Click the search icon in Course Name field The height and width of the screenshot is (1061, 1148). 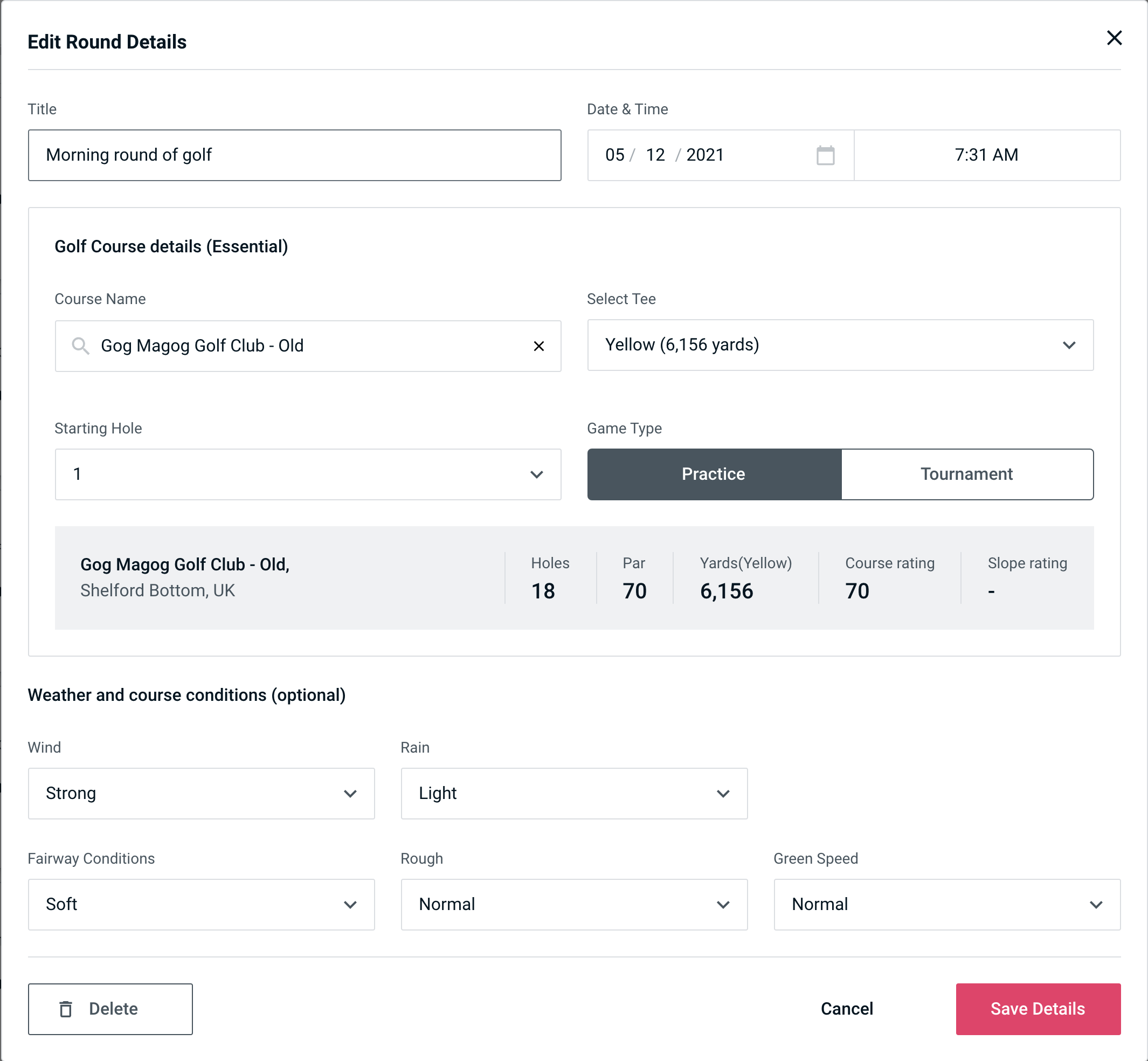tap(80, 345)
